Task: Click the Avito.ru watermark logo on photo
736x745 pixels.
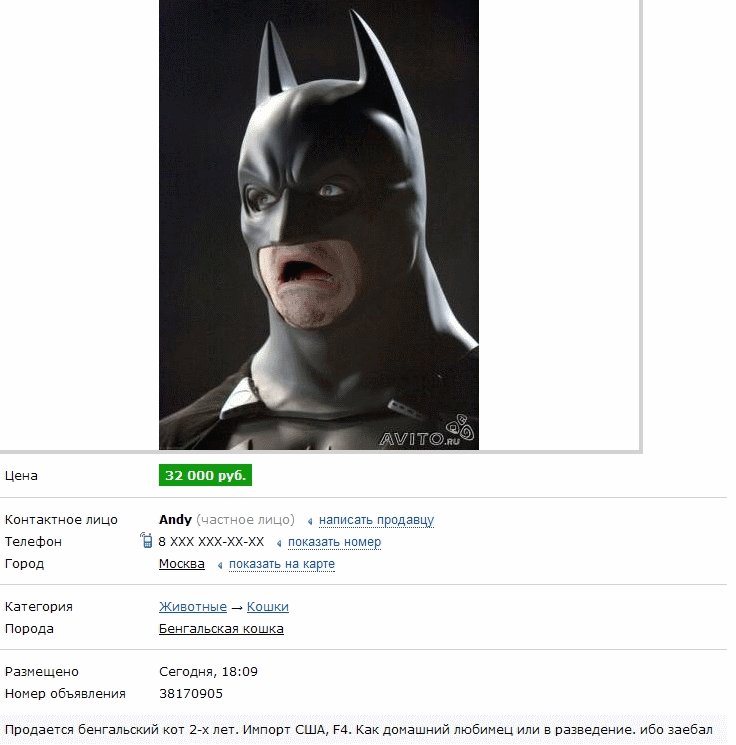Action: [426, 431]
